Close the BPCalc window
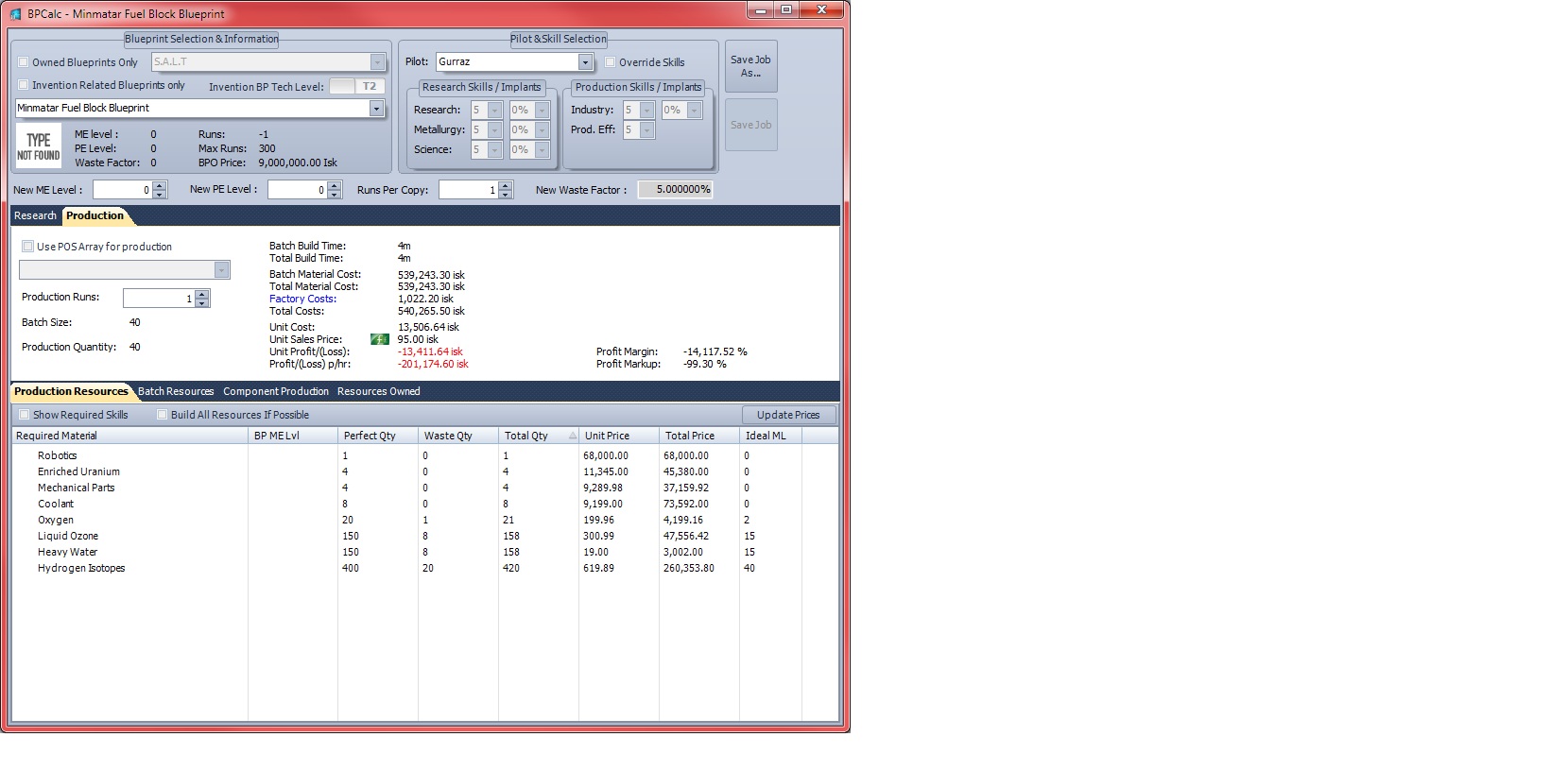Image resolution: width=1568 pixels, height=771 pixels. 820,9
